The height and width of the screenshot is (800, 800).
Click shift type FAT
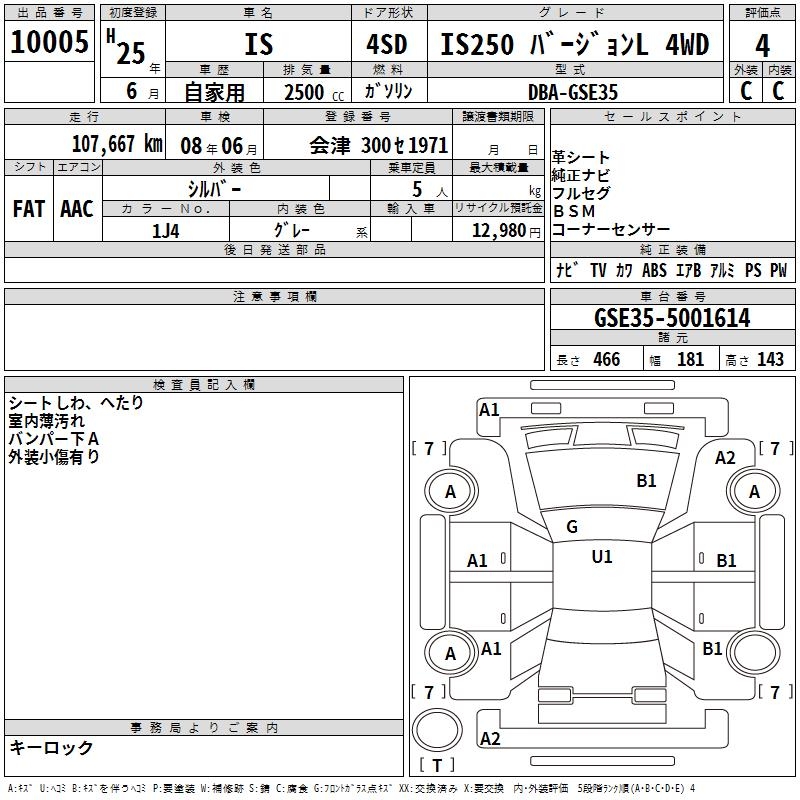coord(29,209)
